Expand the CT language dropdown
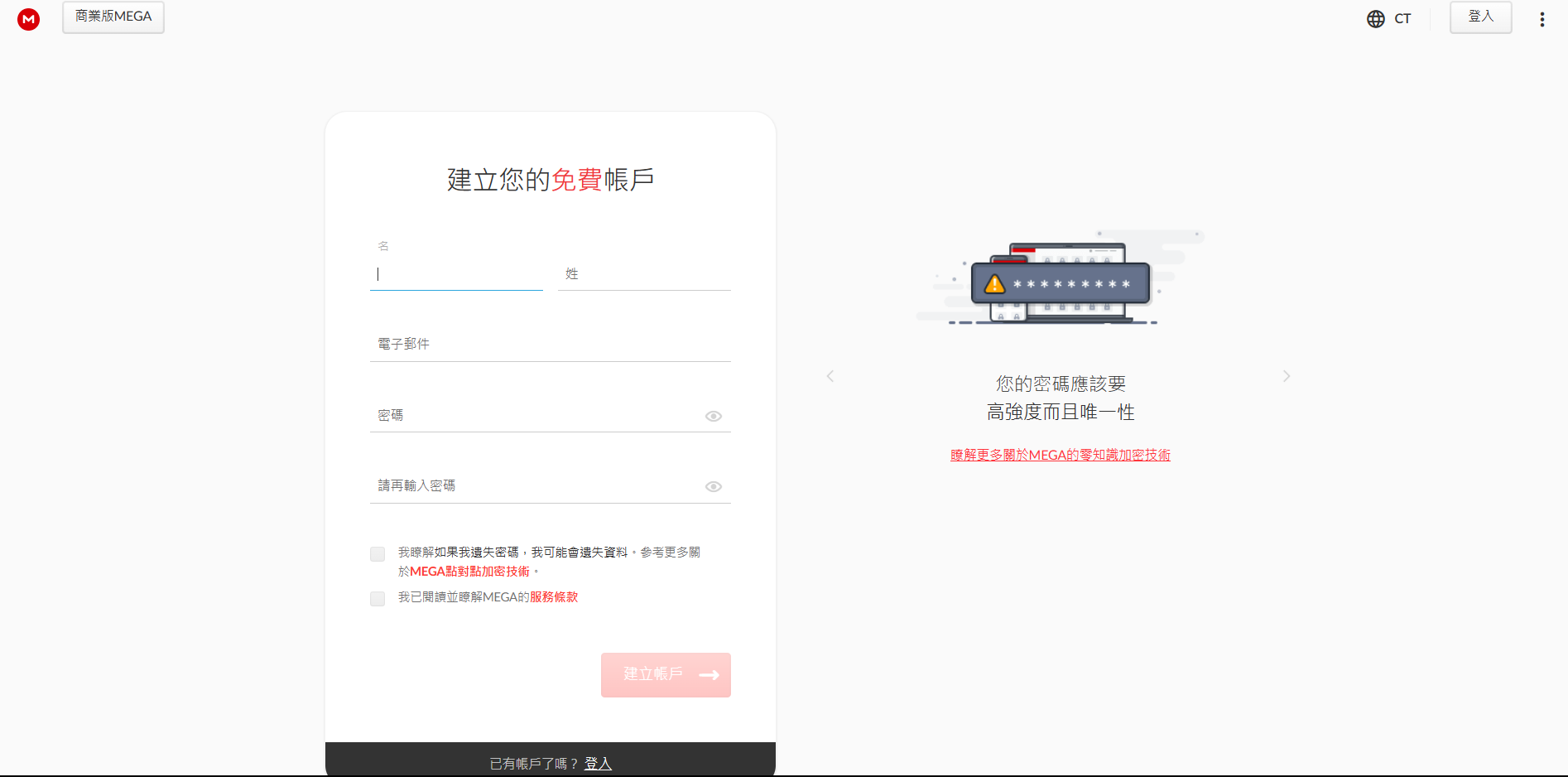 coord(1402,19)
